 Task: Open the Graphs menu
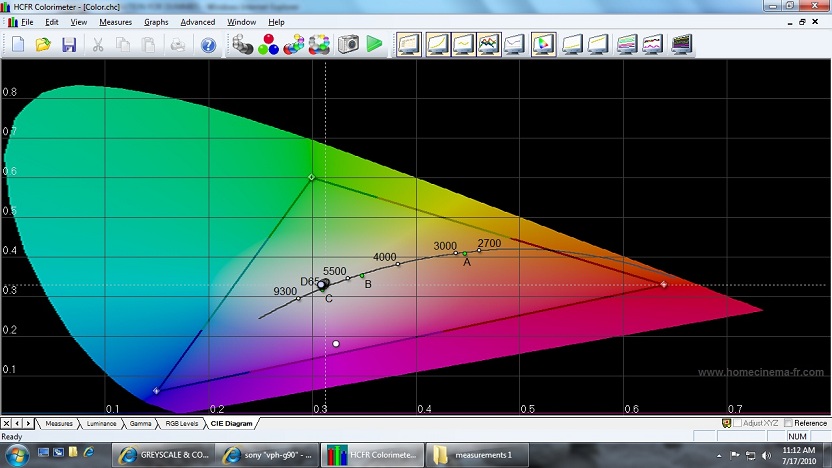156,22
